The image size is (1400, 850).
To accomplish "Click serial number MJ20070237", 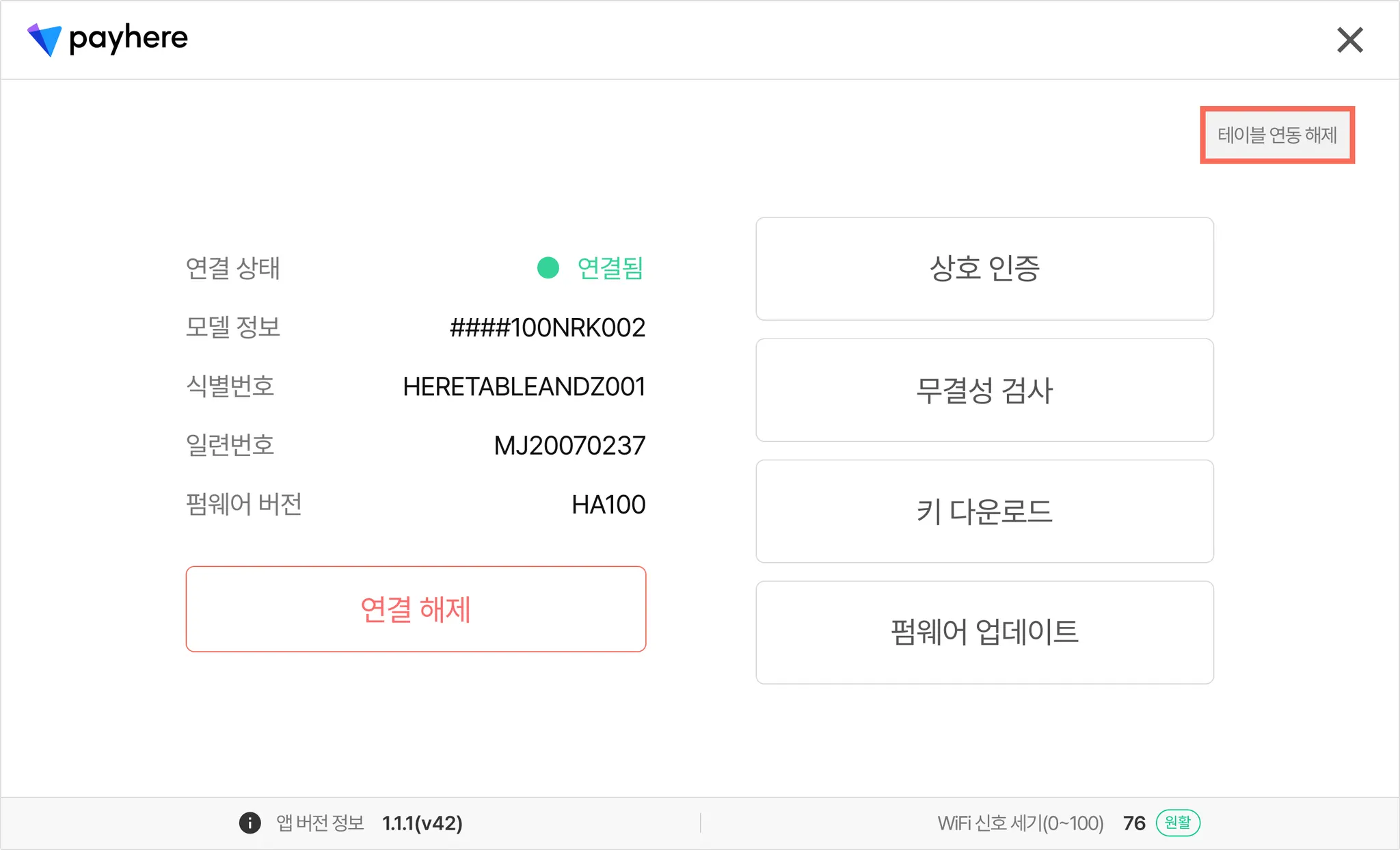I will pos(569,446).
